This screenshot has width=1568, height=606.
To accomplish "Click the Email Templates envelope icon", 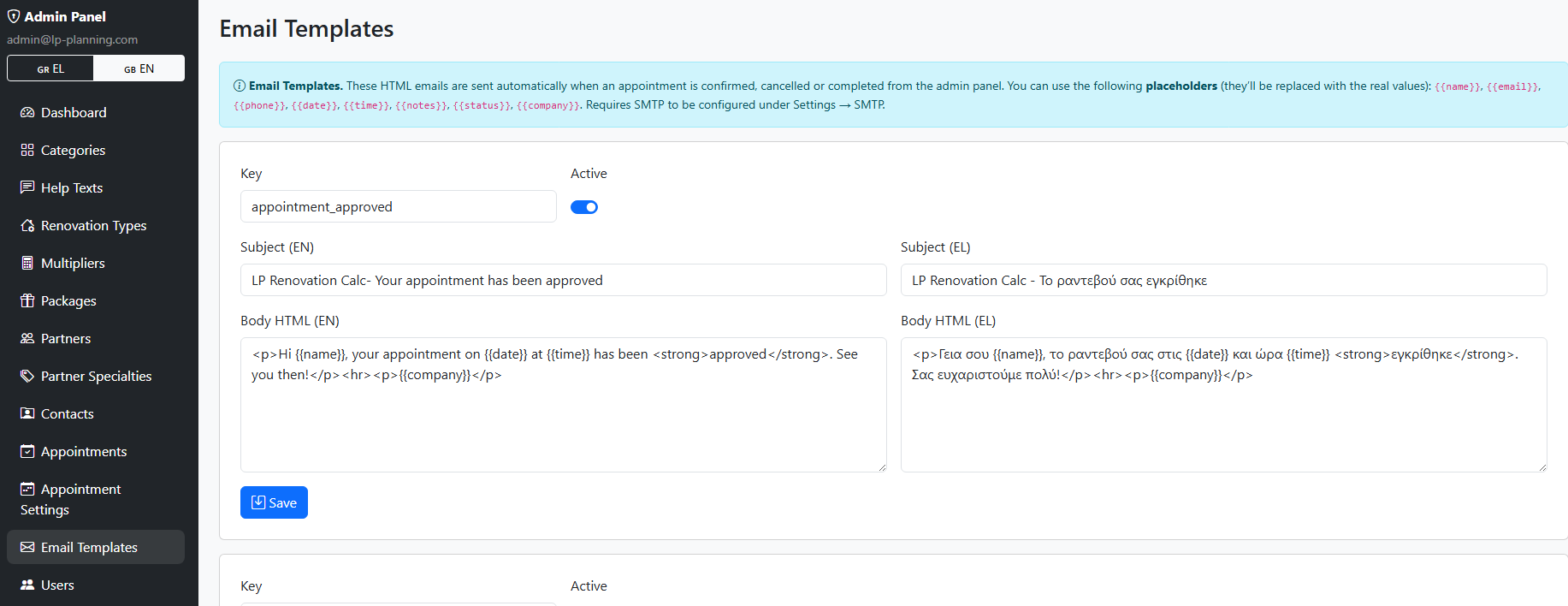I will [27, 547].
